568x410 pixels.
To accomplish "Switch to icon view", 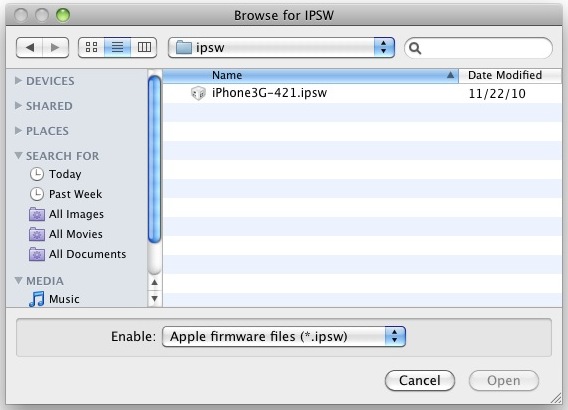I will pos(91,47).
